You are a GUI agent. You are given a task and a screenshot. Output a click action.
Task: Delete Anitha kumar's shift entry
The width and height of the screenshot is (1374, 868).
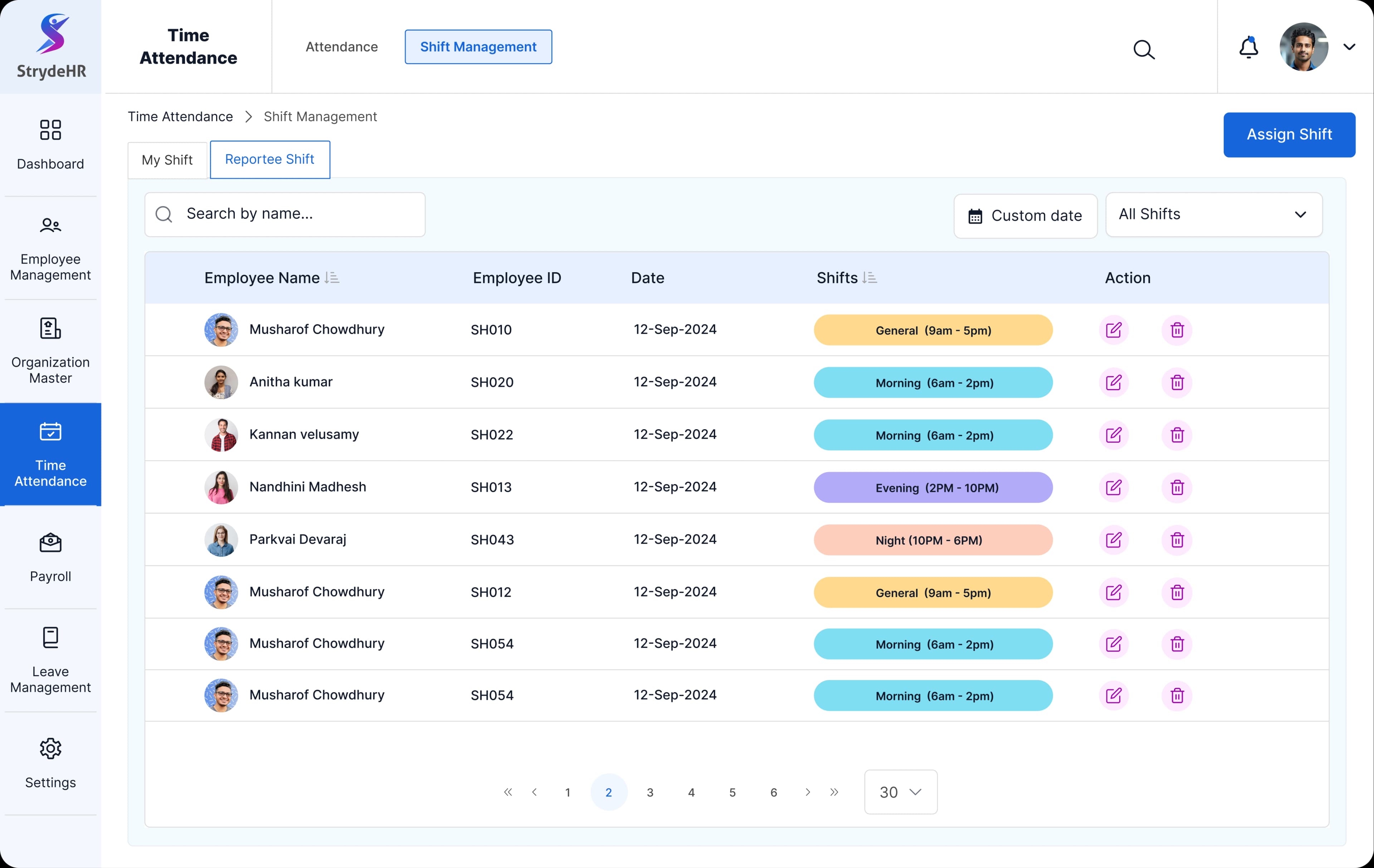point(1177,382)
